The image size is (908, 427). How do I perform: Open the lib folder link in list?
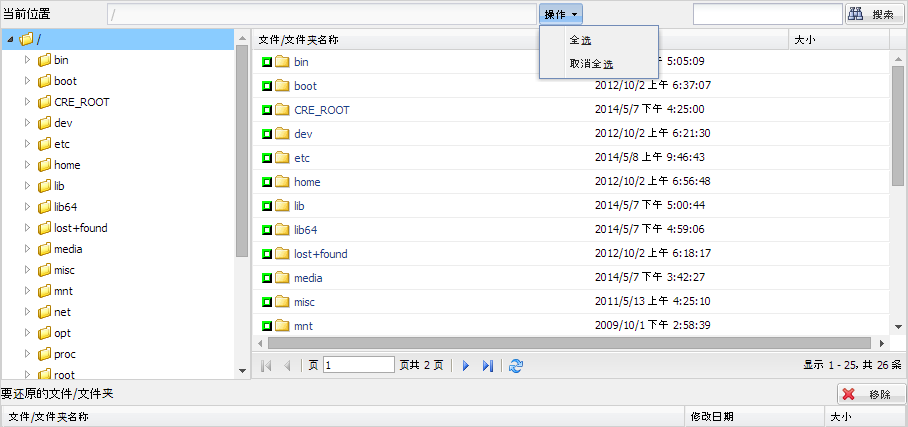[299, 206]
